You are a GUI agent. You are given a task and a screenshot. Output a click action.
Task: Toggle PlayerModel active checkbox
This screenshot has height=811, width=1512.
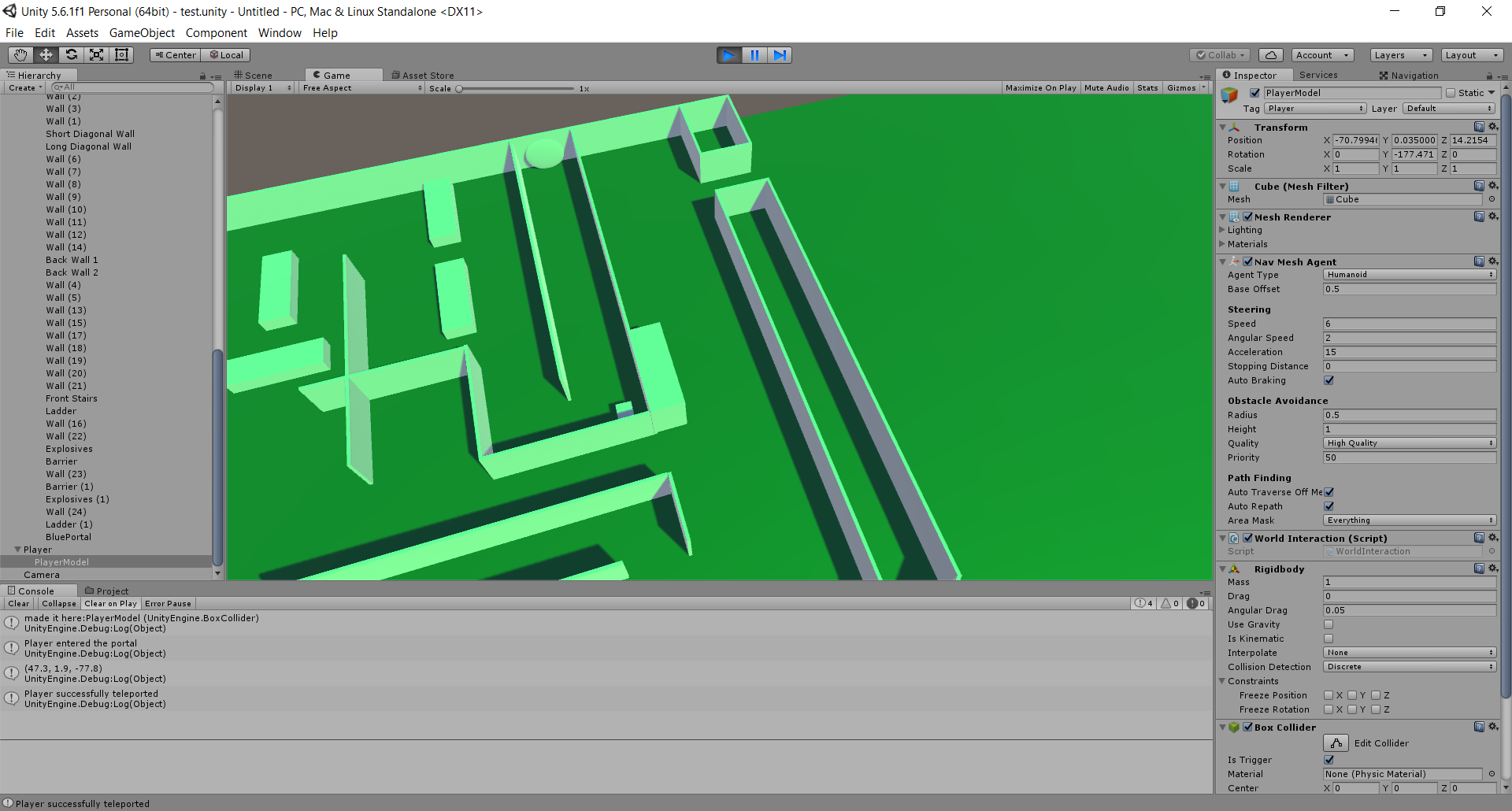(1254, 93)
